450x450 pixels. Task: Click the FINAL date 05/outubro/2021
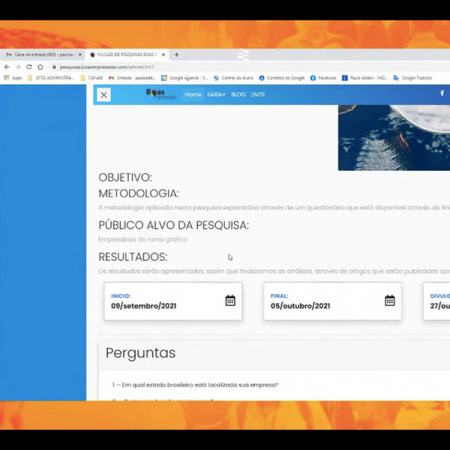(x=300, y=306)
